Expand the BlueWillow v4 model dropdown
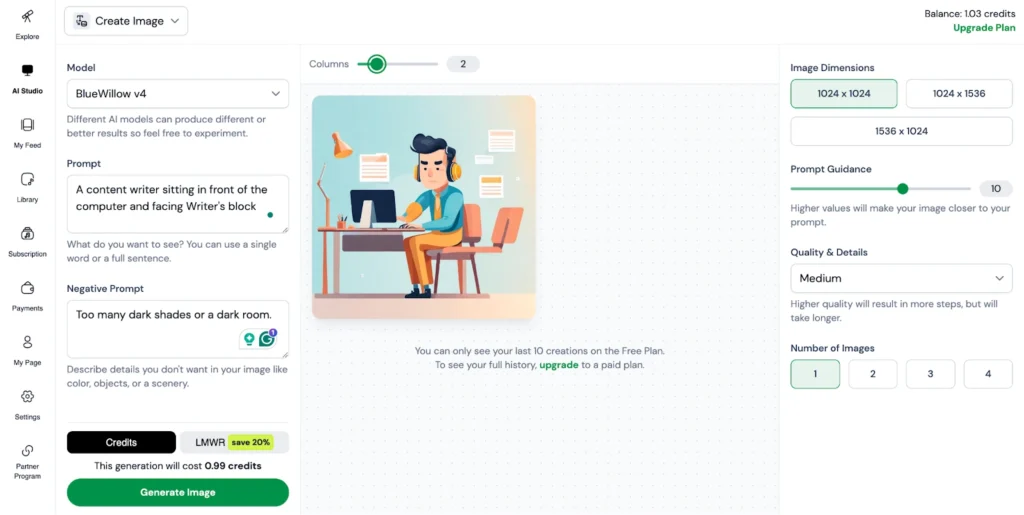The image size is (1024, 515). point(178,94)
